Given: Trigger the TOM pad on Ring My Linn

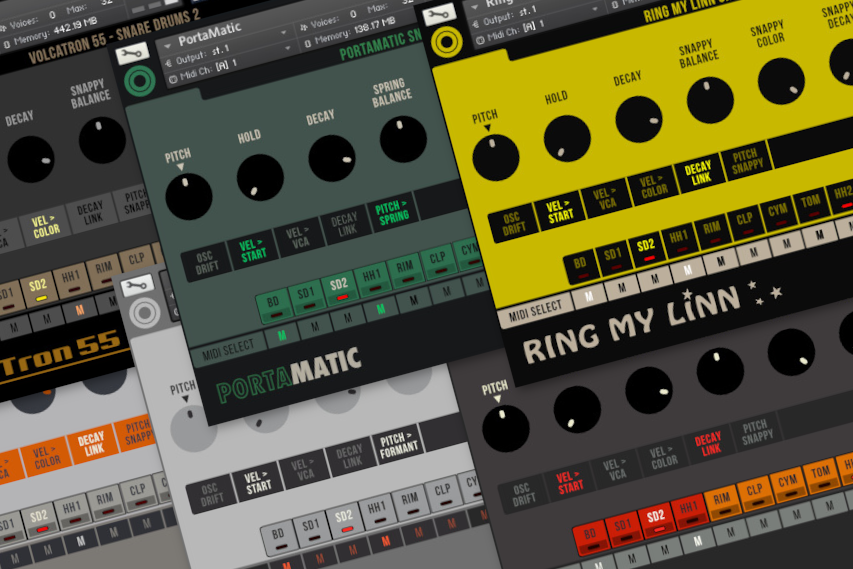Looking at the screenshot, I should tap(810, 205).
